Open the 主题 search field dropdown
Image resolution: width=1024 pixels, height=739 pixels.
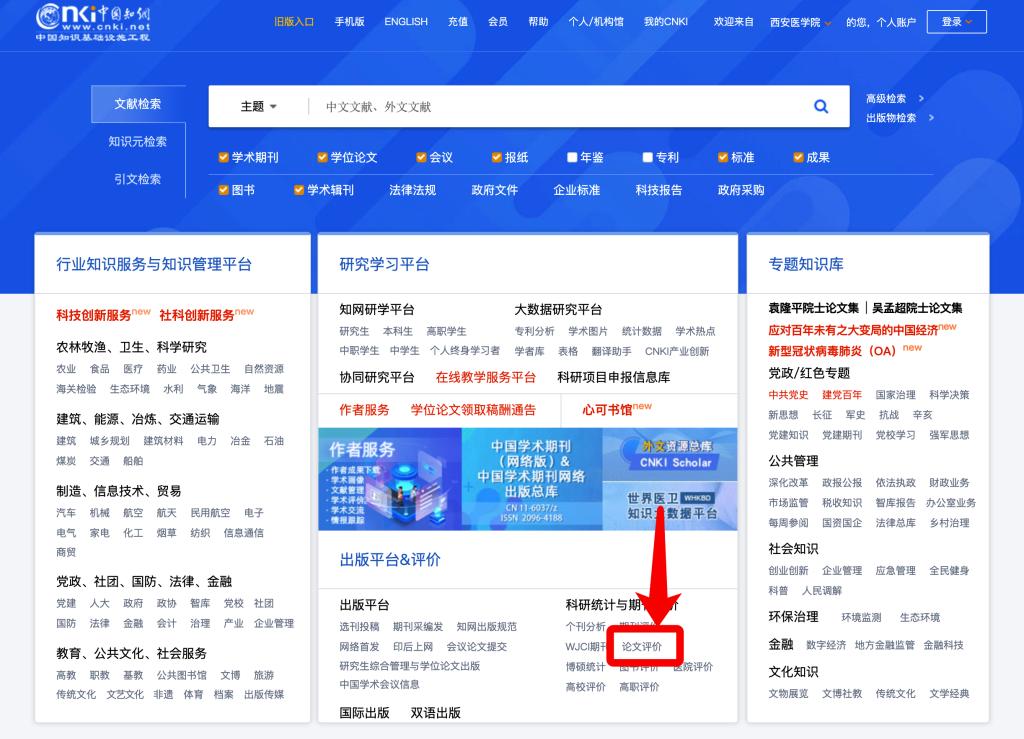coord(259,106)
